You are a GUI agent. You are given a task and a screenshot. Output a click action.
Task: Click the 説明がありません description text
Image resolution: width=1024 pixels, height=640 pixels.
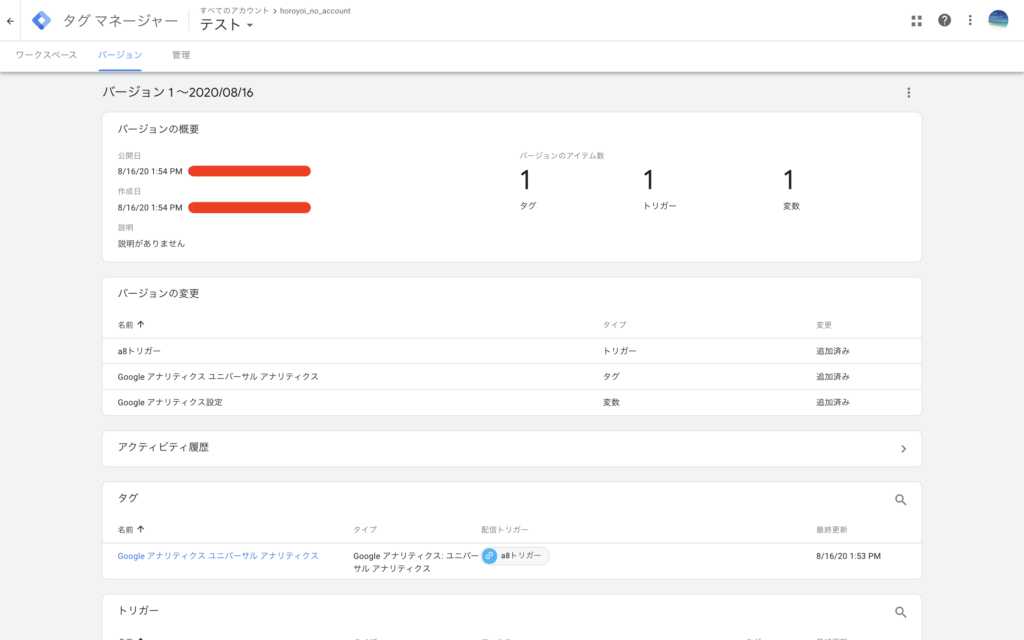click(152, 244)
